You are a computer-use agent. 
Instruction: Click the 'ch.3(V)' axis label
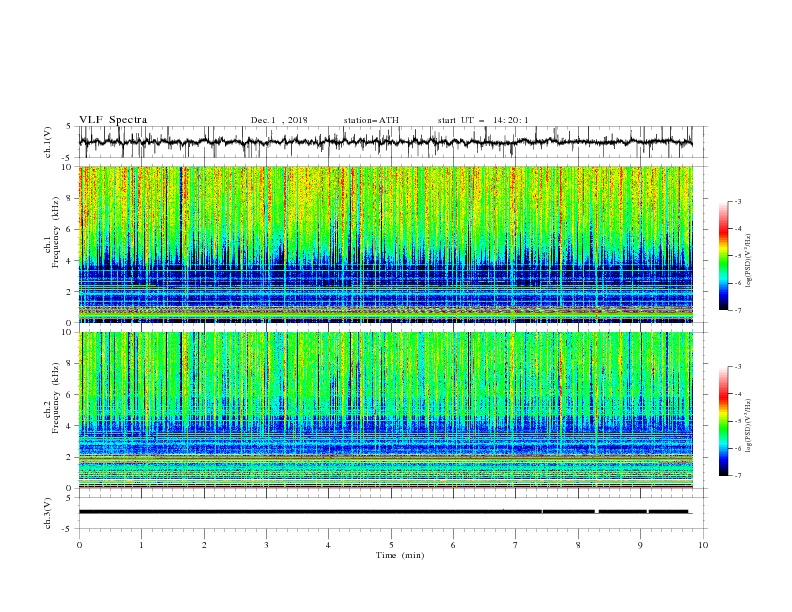(48, 513)
